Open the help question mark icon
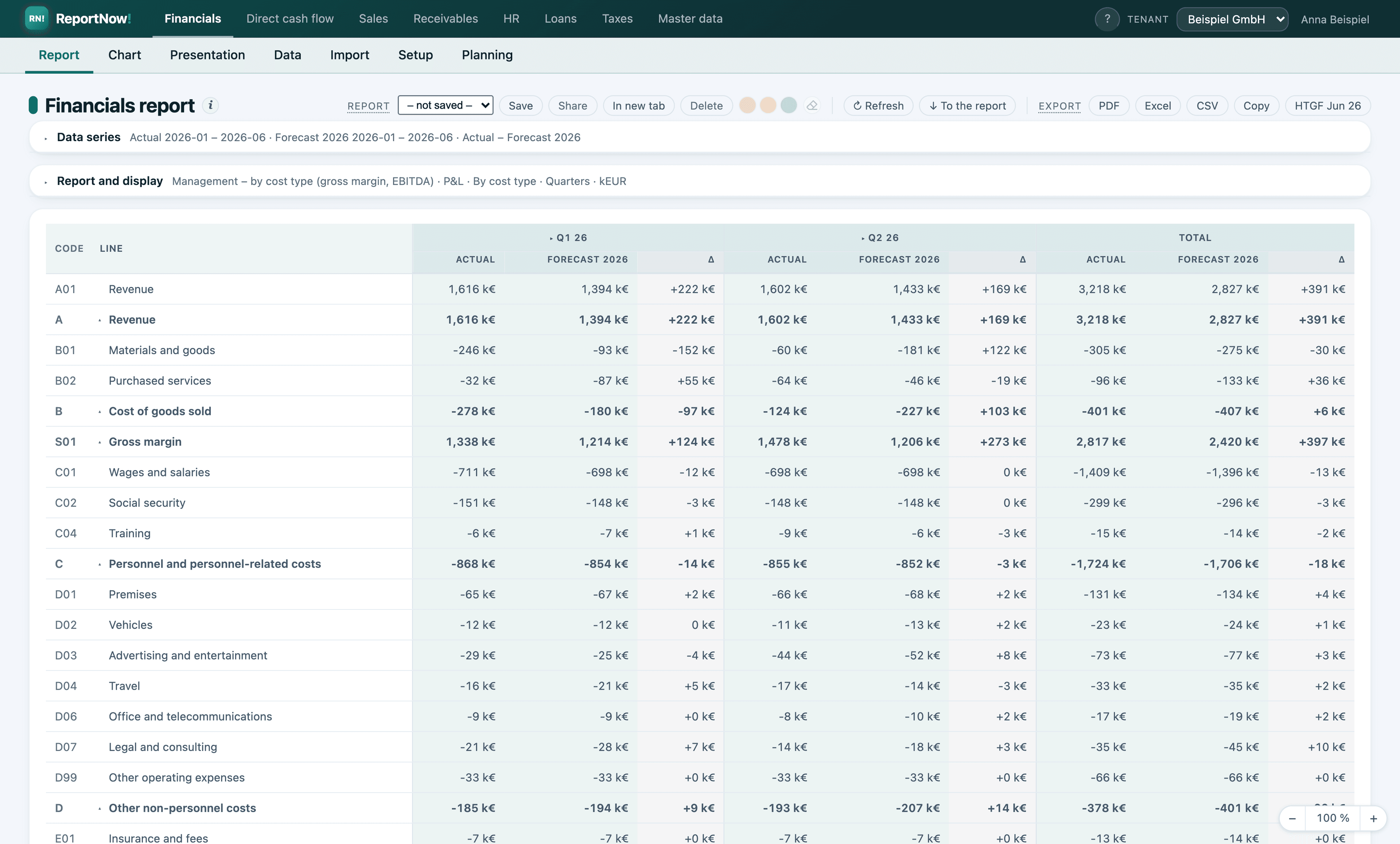1400x844 pixels. click(x=1107, y=19)
